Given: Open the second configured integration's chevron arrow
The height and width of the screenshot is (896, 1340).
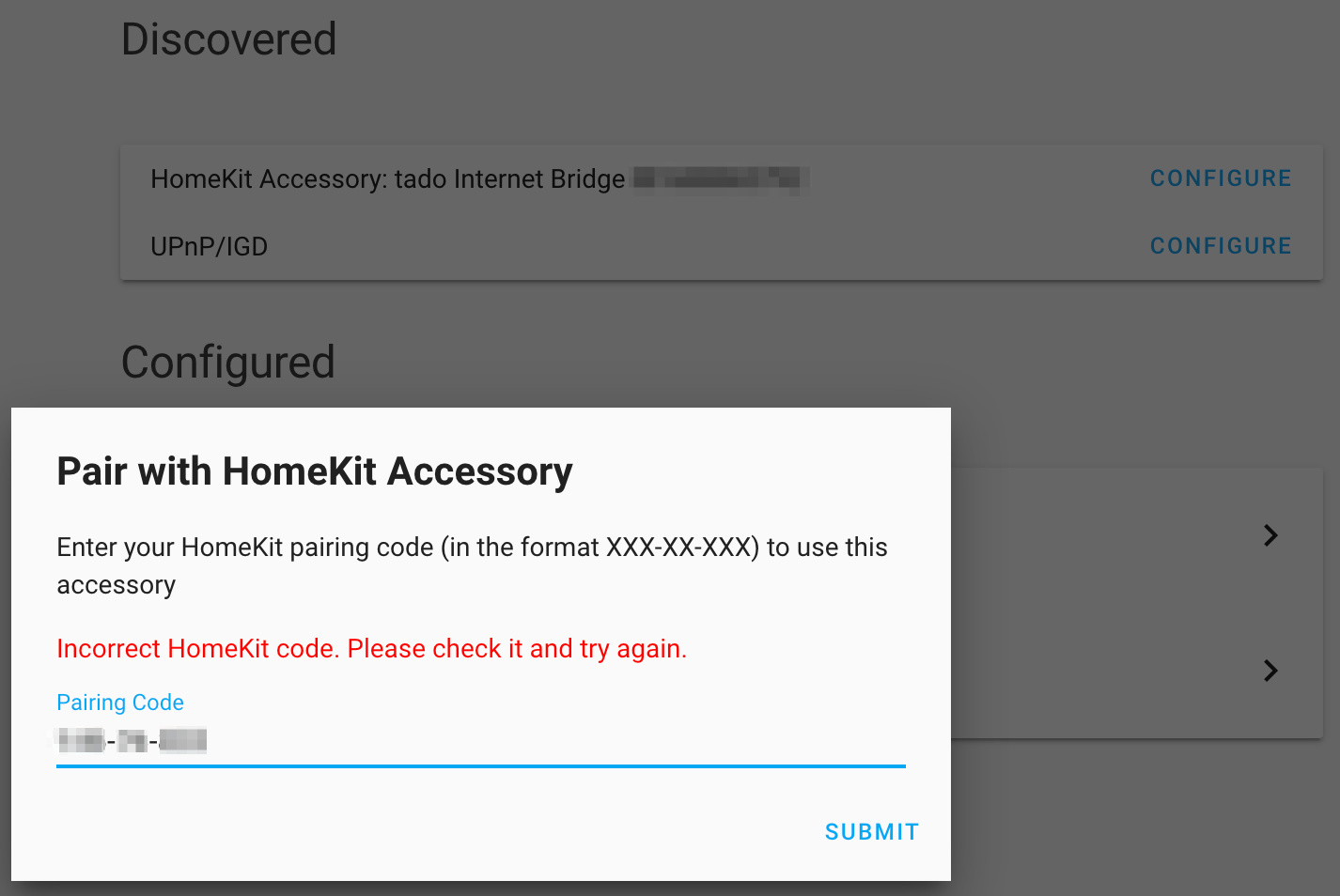Looking at the screenshot, I should [1270, 671].
